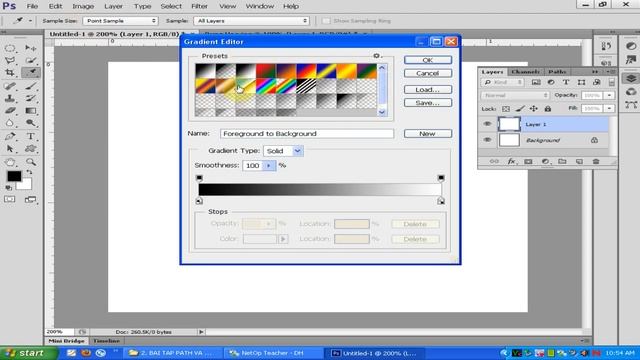The image size is (640, 360).
Task: Select the Brush tool
Action: pyautogui.click(x=31, y=86)
